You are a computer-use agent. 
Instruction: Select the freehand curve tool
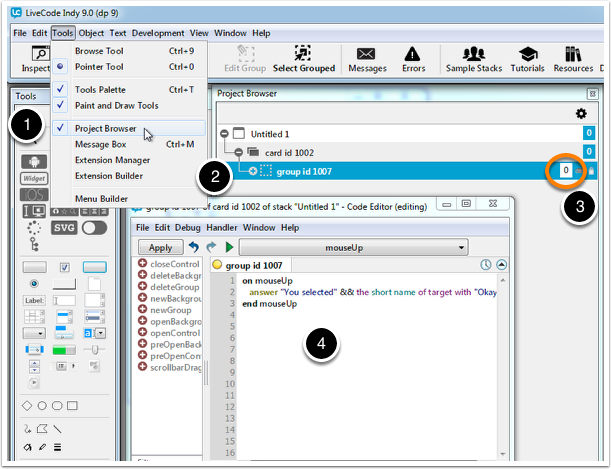(x=27, y=429)
